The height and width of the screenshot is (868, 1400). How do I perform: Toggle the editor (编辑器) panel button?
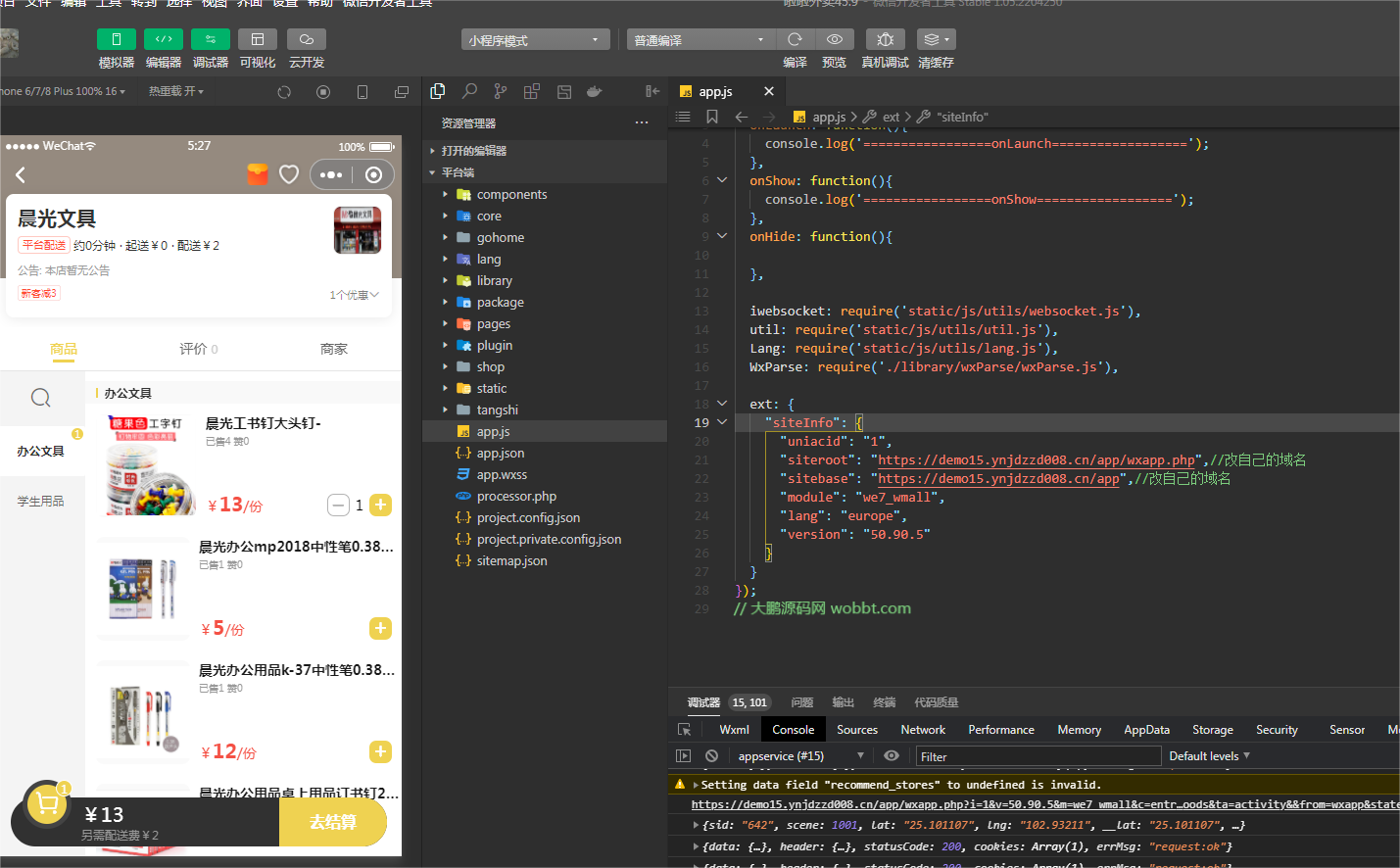pos(163,39)
